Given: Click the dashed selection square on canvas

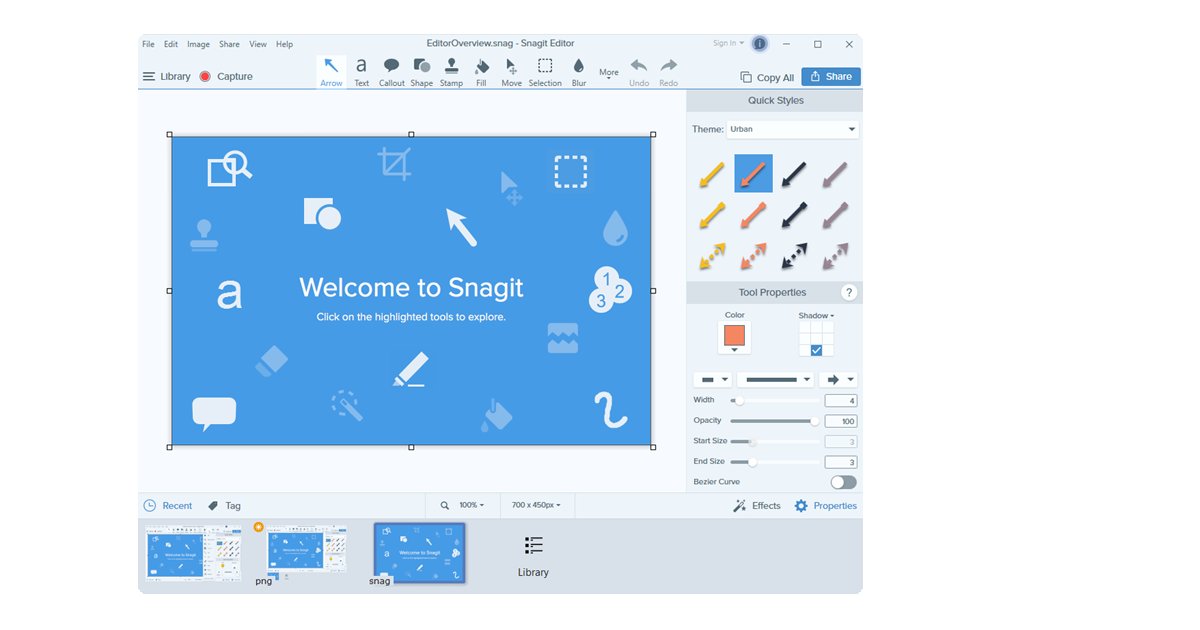Looking at the screenshot, I should point(570,171).
